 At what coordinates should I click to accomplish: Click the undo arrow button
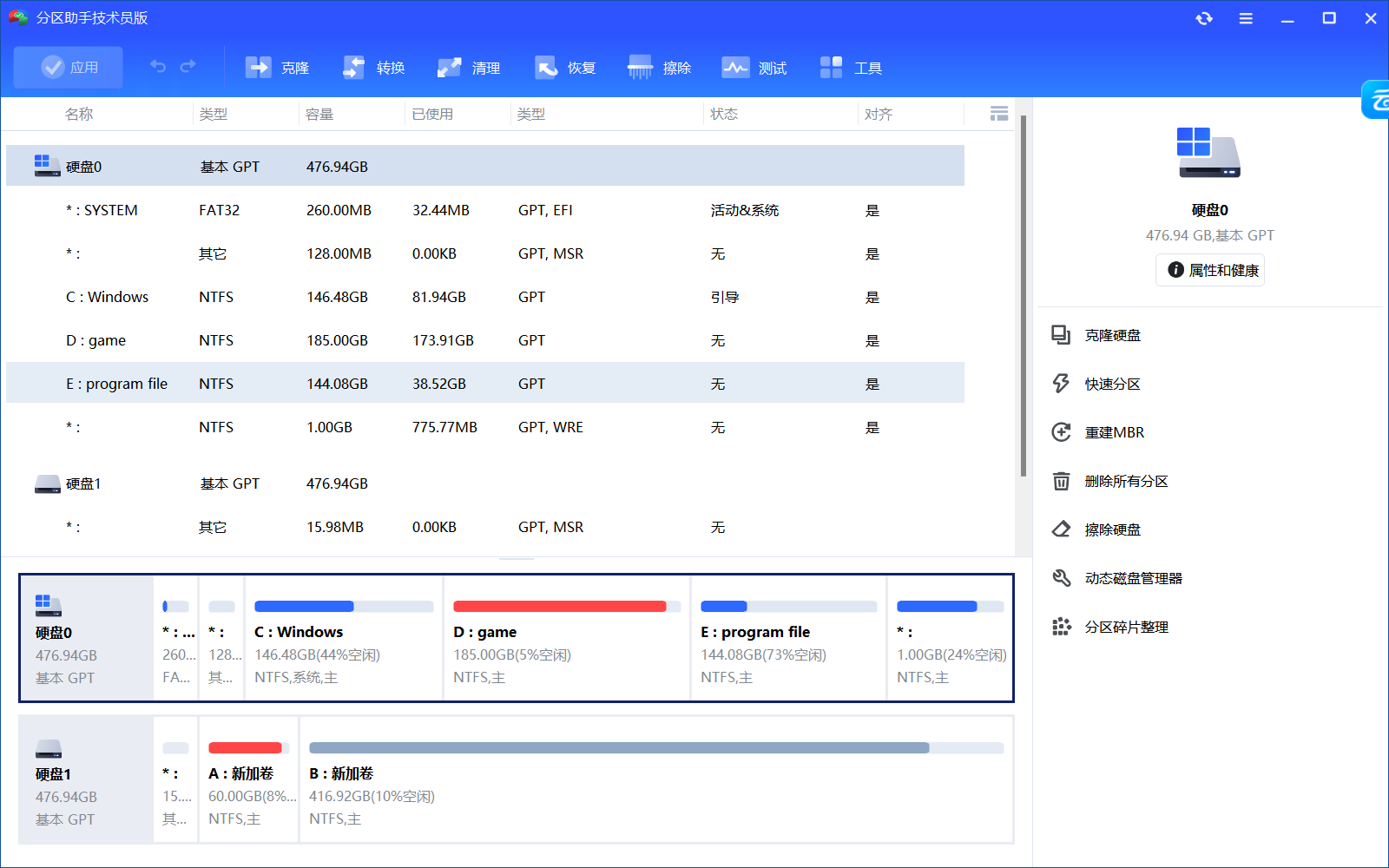[x=158, y=67]
